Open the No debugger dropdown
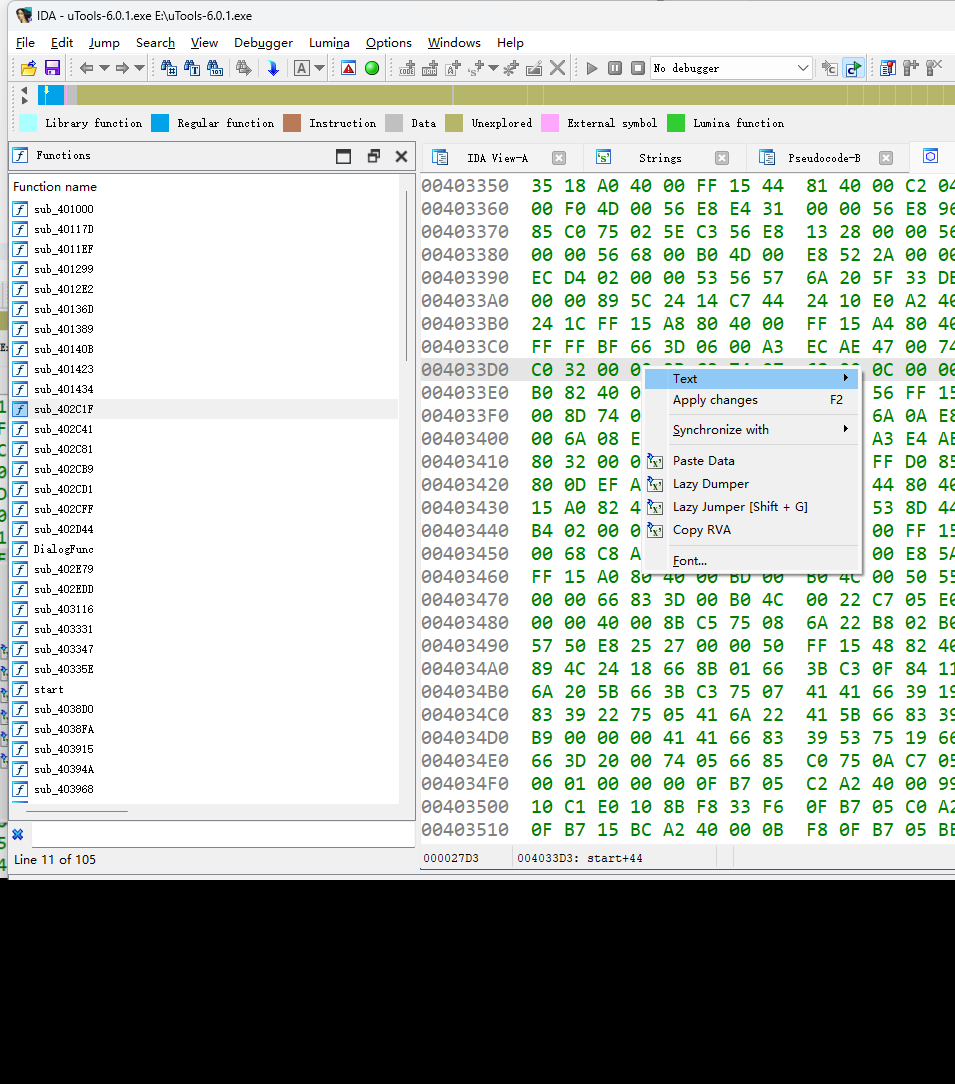This screenshot has height=1084, width=955. point(802,68)
